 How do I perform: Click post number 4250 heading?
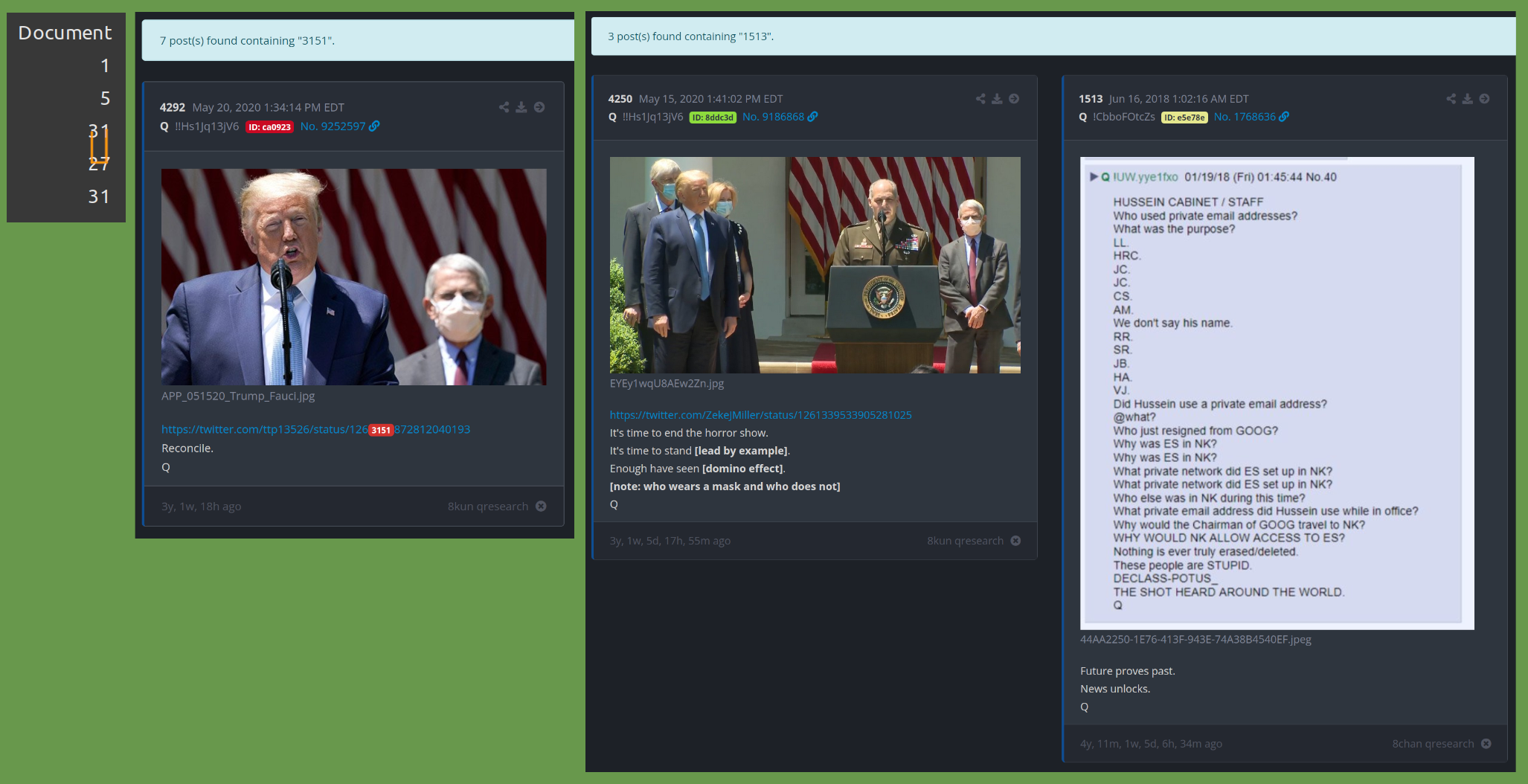620,99
